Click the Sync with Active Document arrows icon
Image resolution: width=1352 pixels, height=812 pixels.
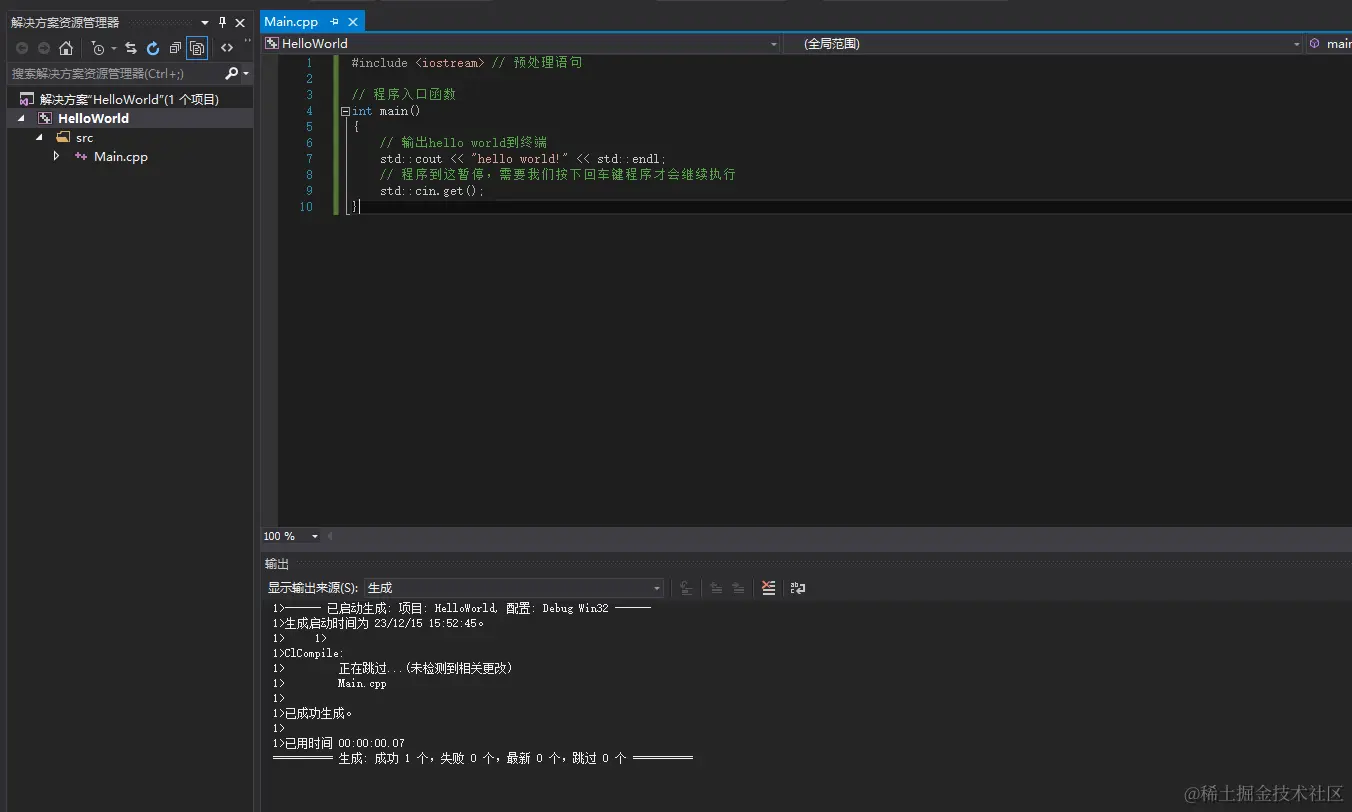131,48
